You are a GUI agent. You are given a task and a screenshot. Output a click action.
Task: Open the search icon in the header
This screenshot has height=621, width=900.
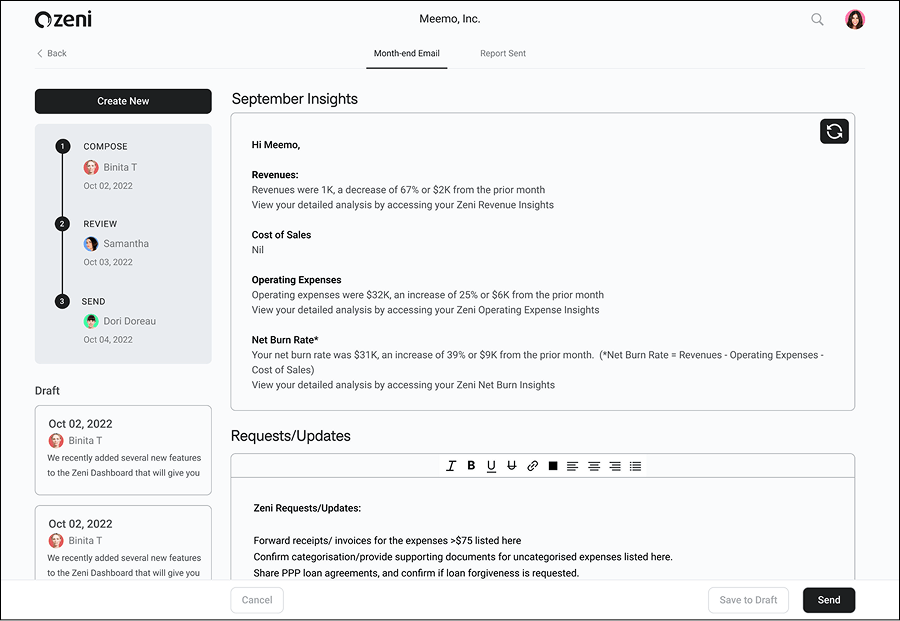tap(817, 19)
